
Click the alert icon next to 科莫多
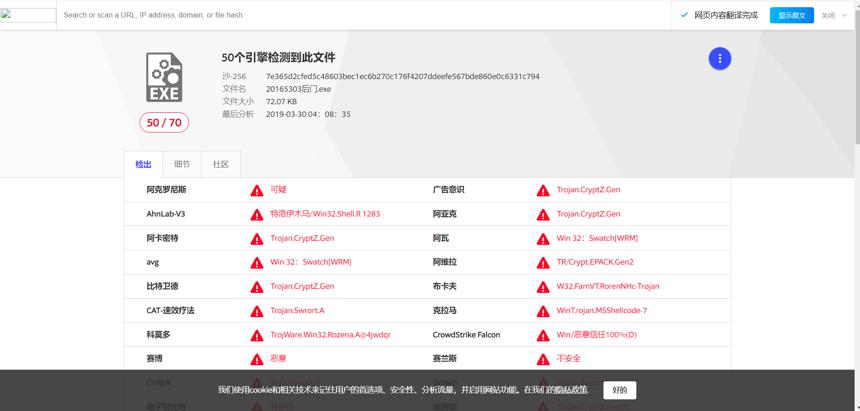[x=257, y=335]
